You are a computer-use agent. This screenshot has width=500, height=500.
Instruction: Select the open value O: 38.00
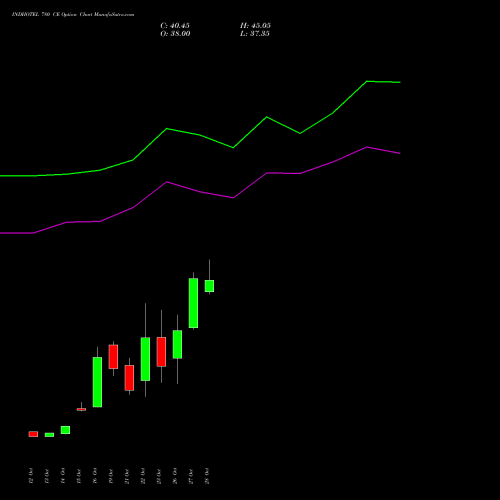[x=175, y=34]
